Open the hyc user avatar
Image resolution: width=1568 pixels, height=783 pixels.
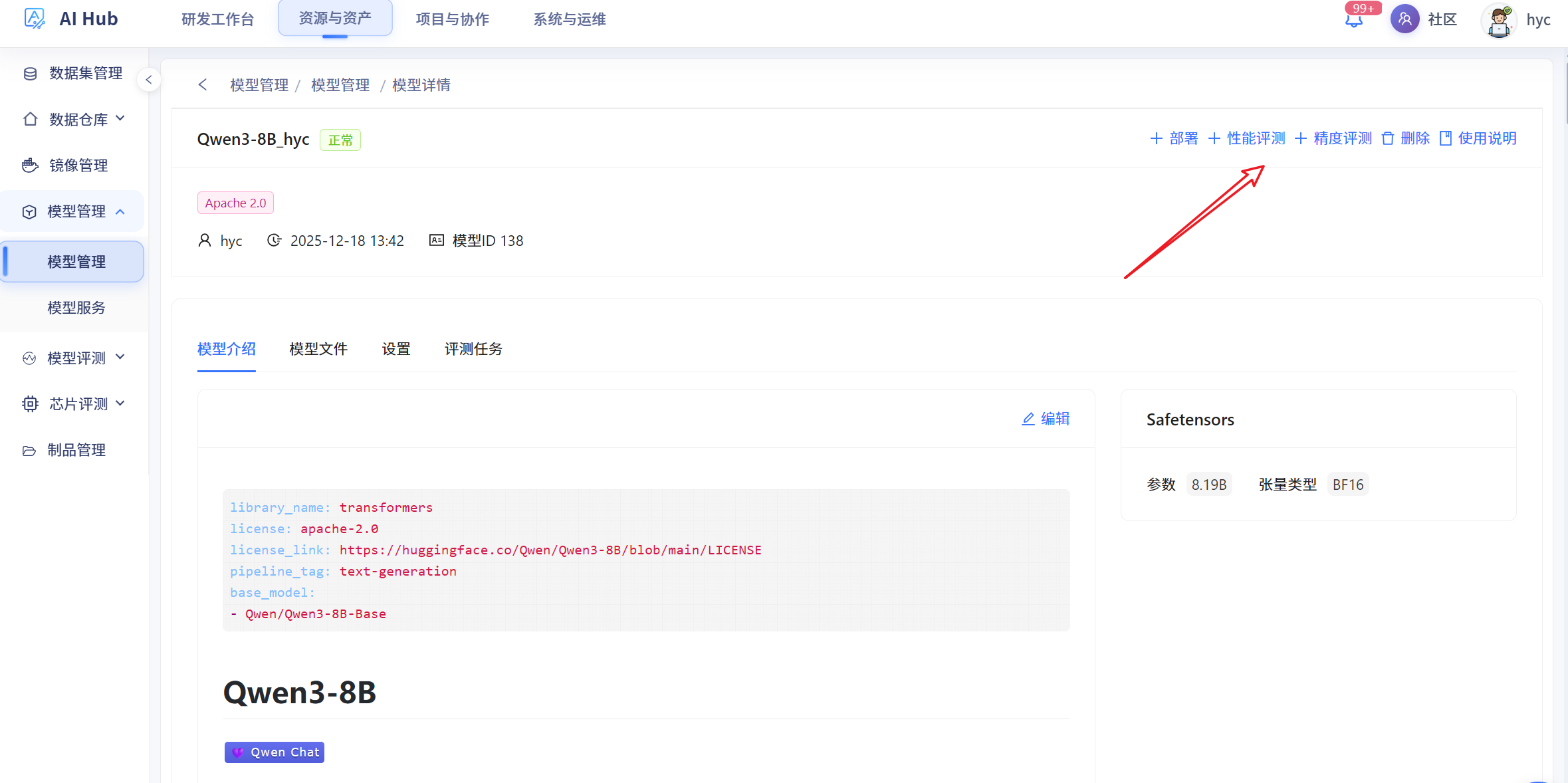click(1499, 20)
